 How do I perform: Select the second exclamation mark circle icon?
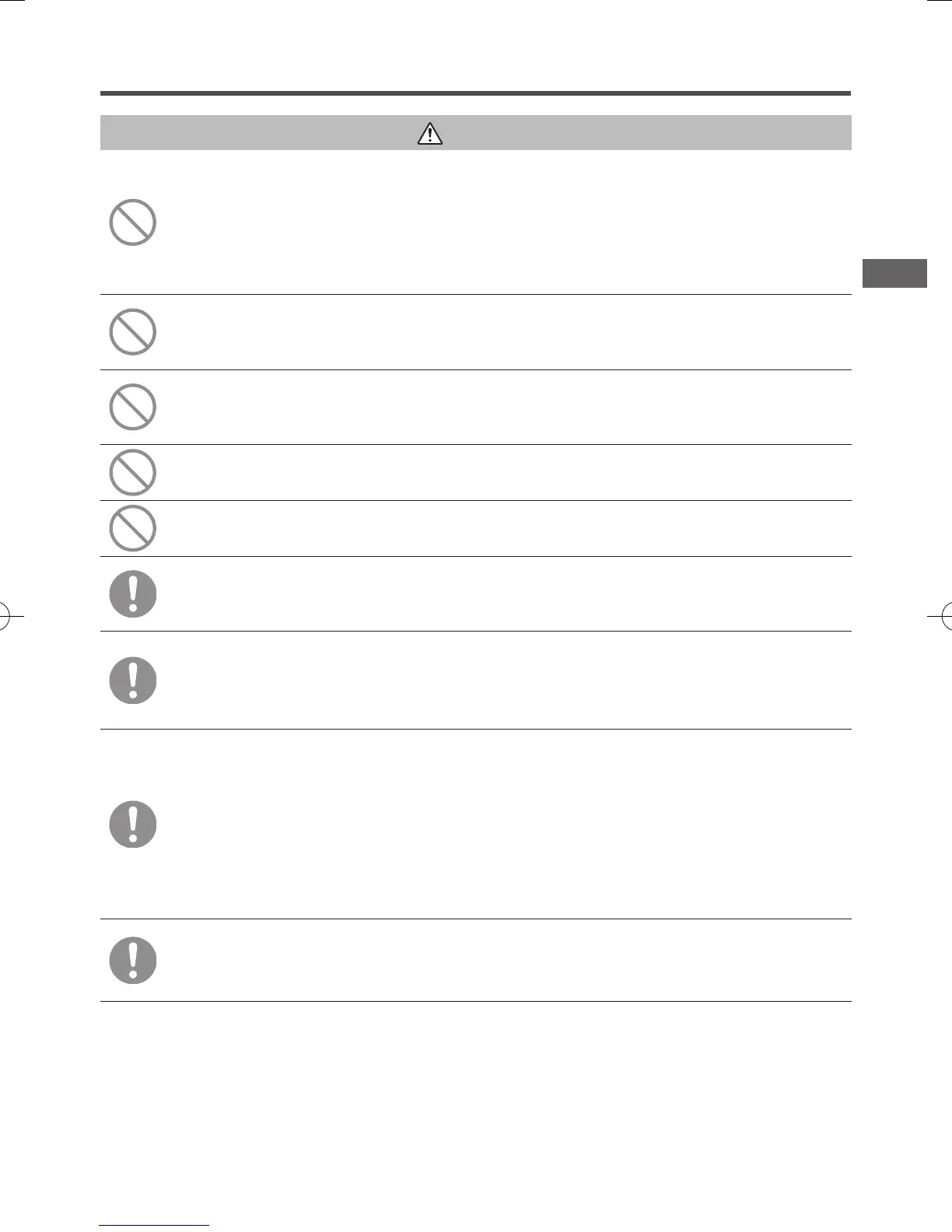click(133, 681)
